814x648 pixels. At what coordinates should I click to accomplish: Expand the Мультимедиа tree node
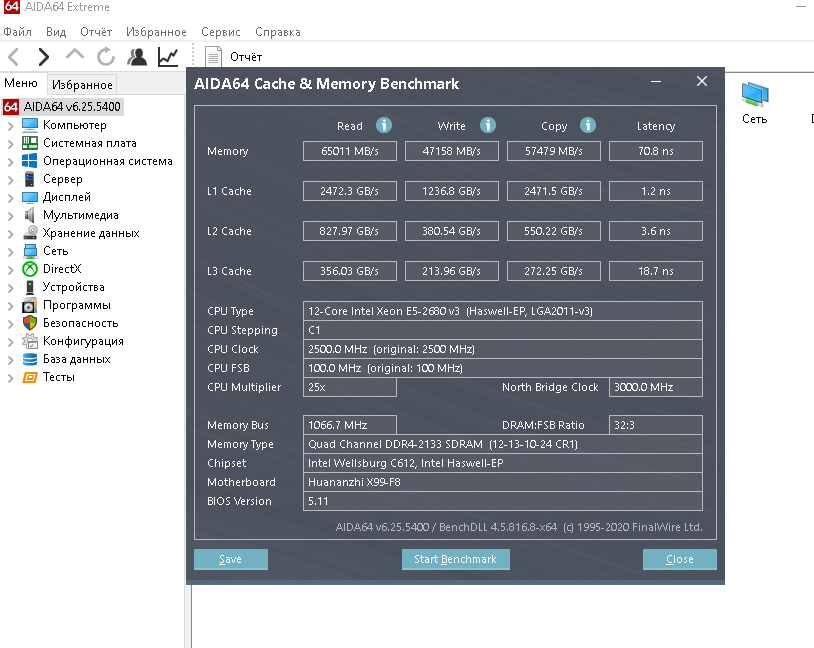(10, 215)
